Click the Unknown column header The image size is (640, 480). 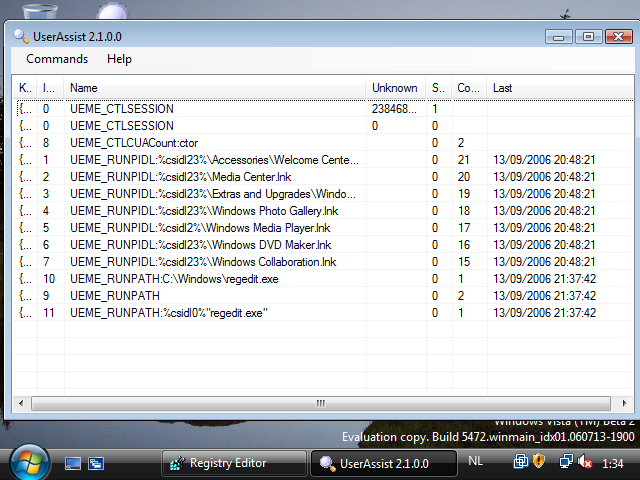click(396, 88)
